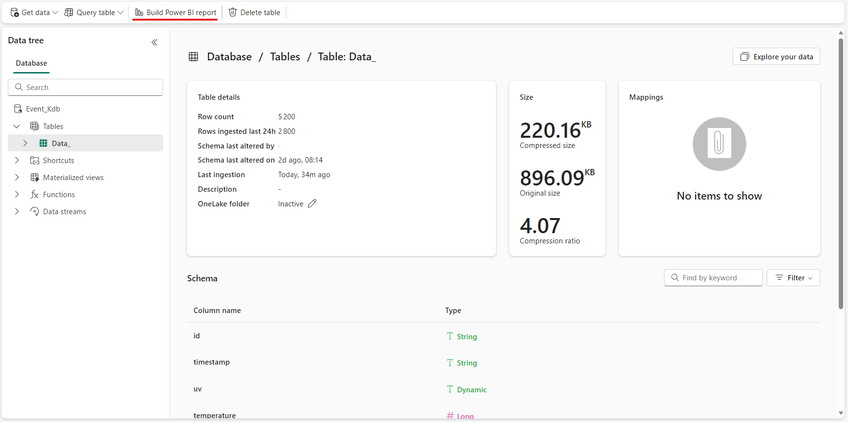
Task: Edit OneLake folder with pencil icon
Action: pyautogui.click(x=312, y=204)
